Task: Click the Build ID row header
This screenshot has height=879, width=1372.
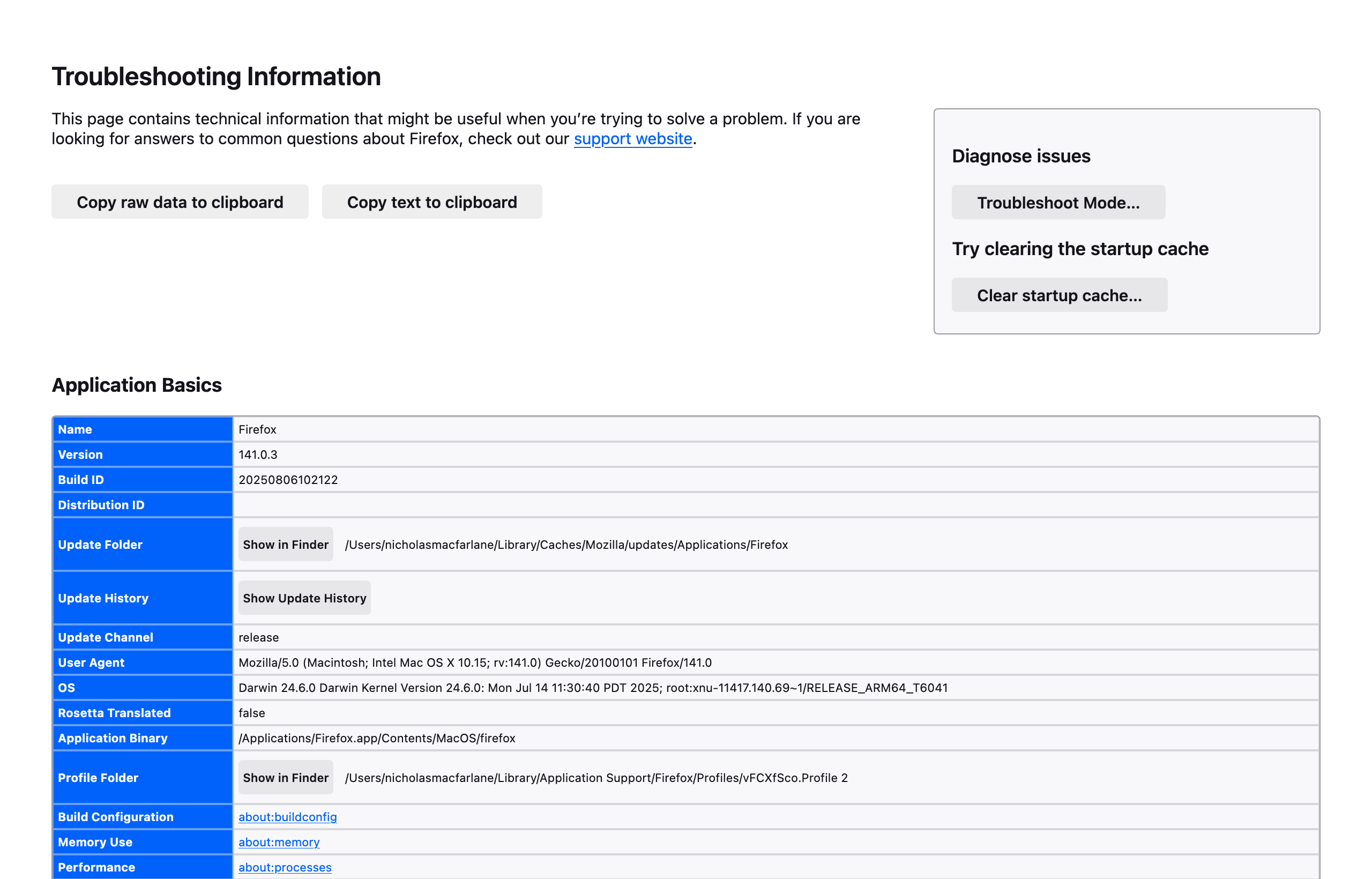Action: tap(142, 480)
